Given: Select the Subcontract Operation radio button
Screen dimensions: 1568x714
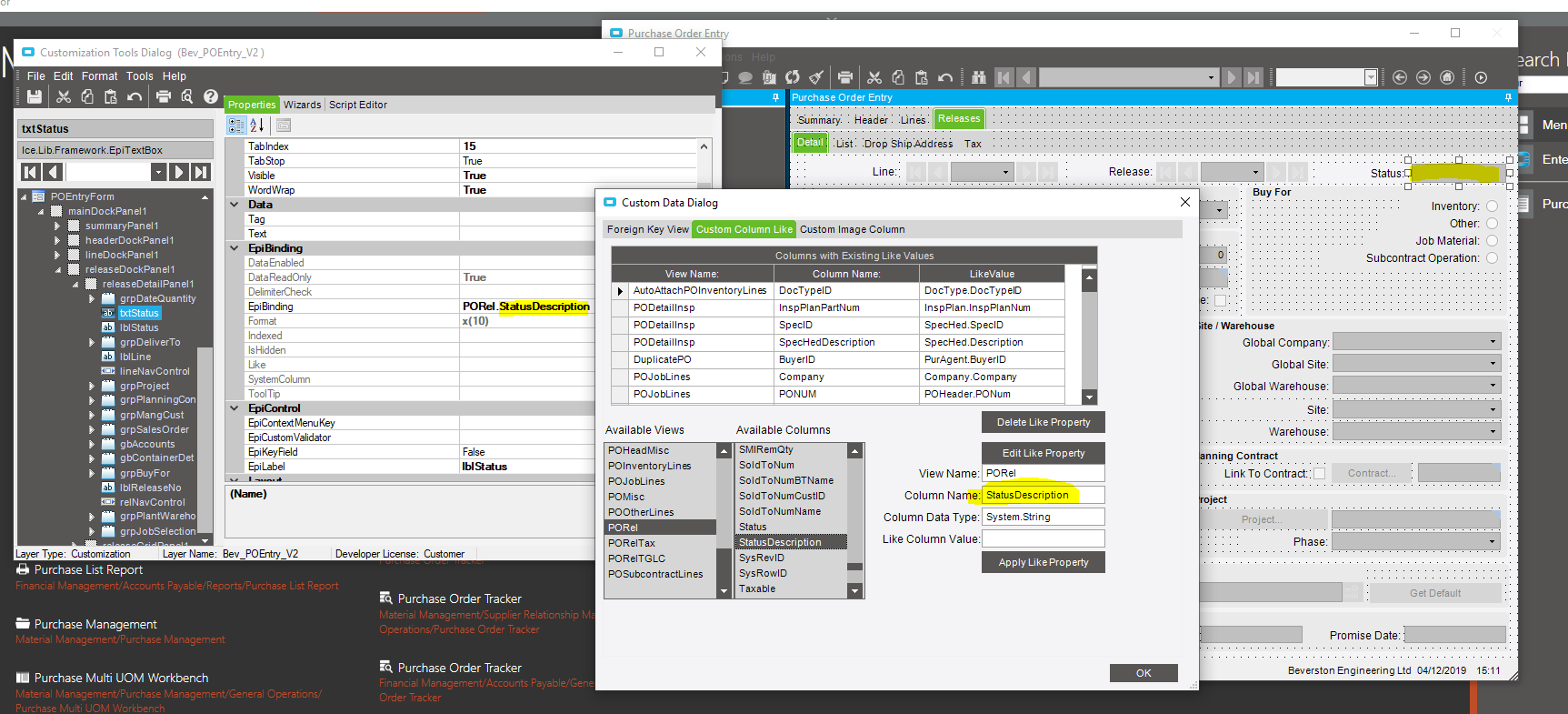Looking at the screenshot, I should click(1492, 258).
